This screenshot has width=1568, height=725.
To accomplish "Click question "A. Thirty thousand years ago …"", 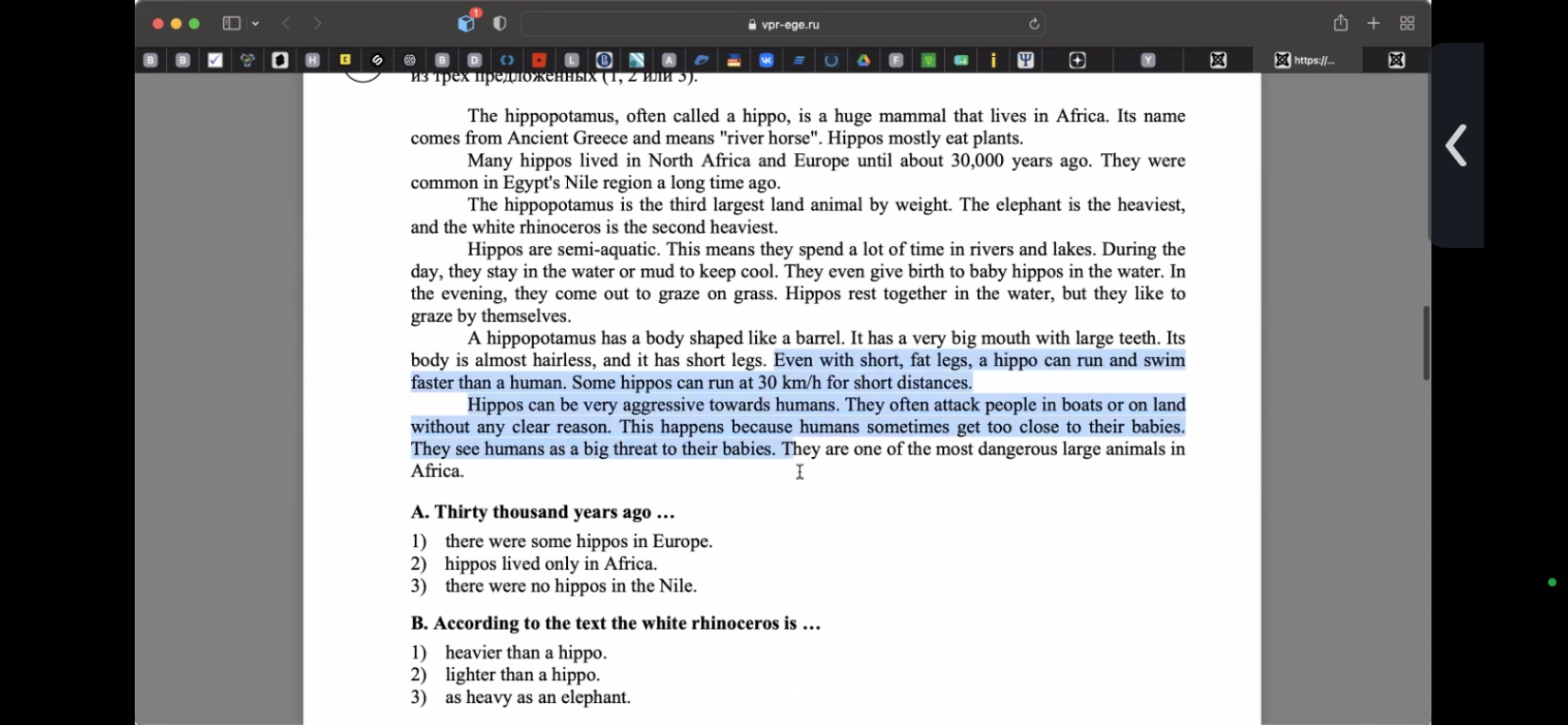I will click(x=542, y=512).
